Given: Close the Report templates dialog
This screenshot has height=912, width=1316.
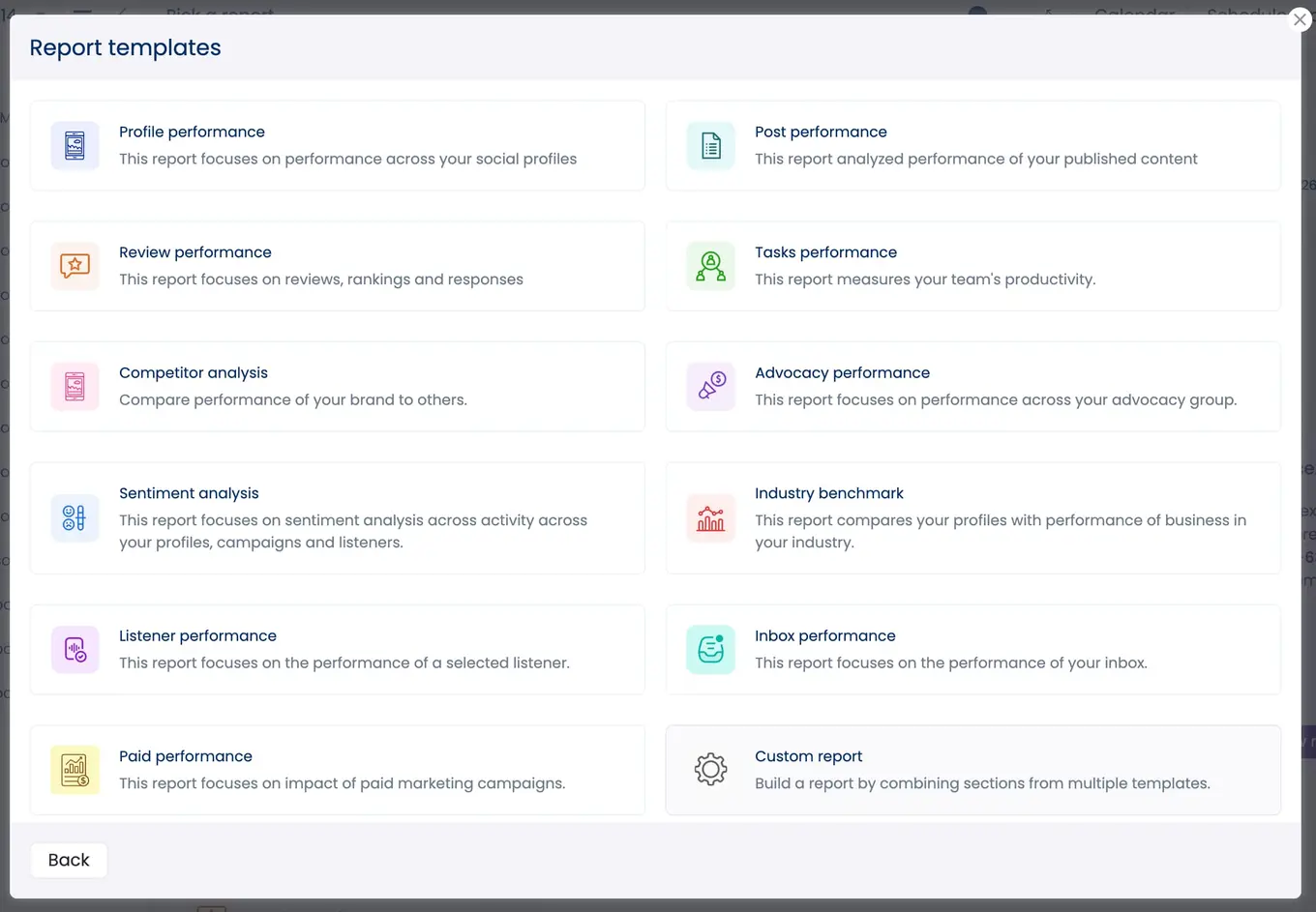Looking at the screenshot, I should click(x=1300, y=19).
